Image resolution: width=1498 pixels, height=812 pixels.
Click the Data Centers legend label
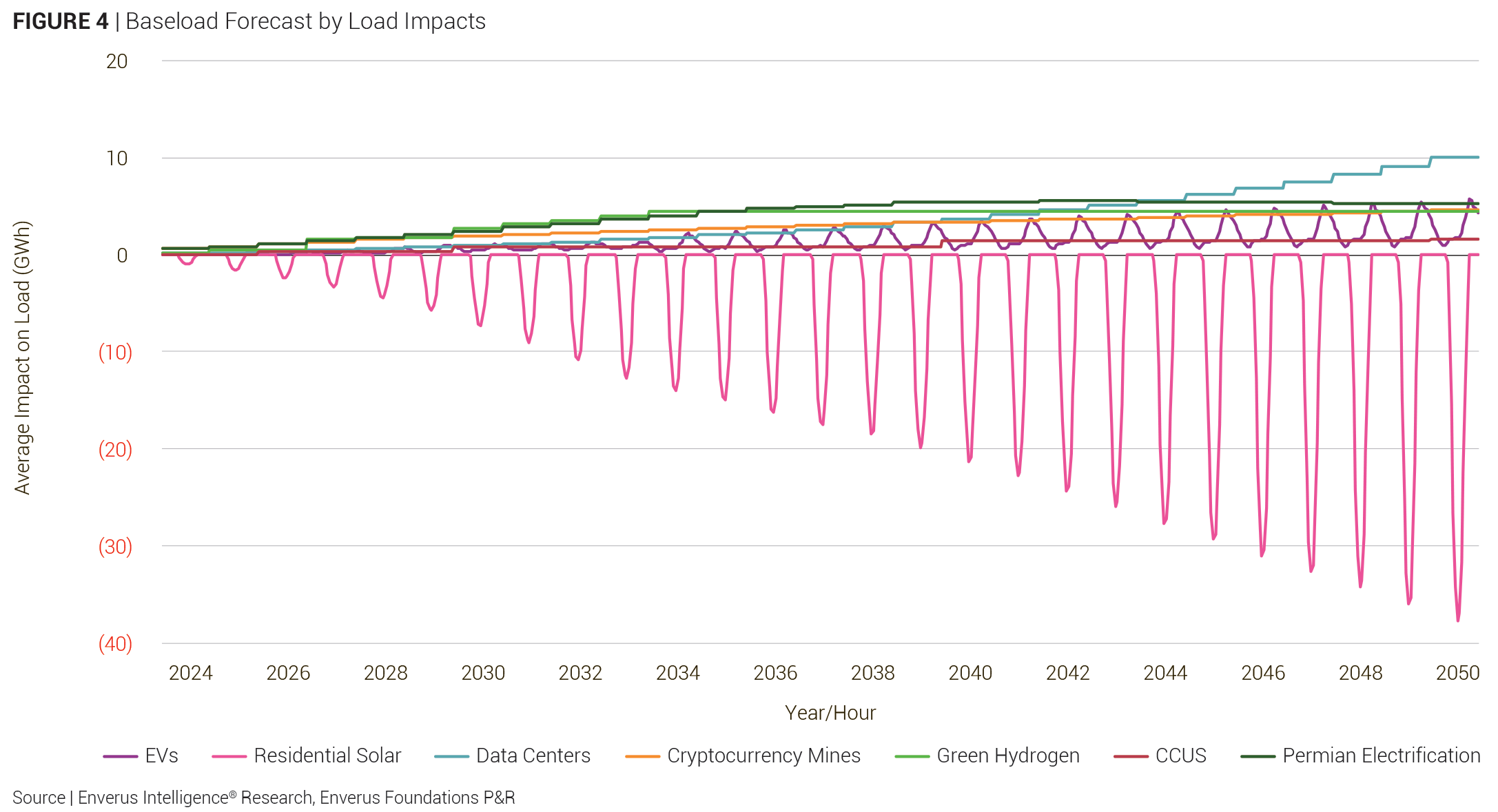(x=533, y=756)
